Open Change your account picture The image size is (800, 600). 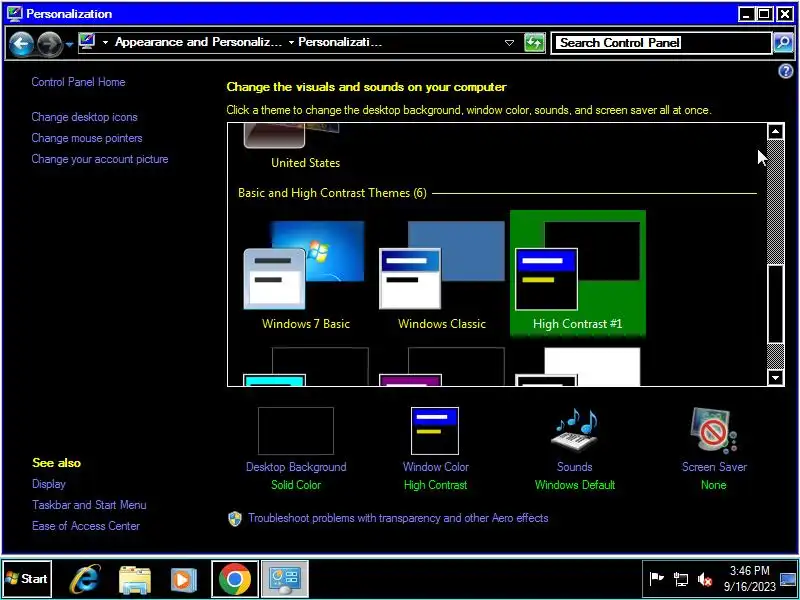[99, 159]
